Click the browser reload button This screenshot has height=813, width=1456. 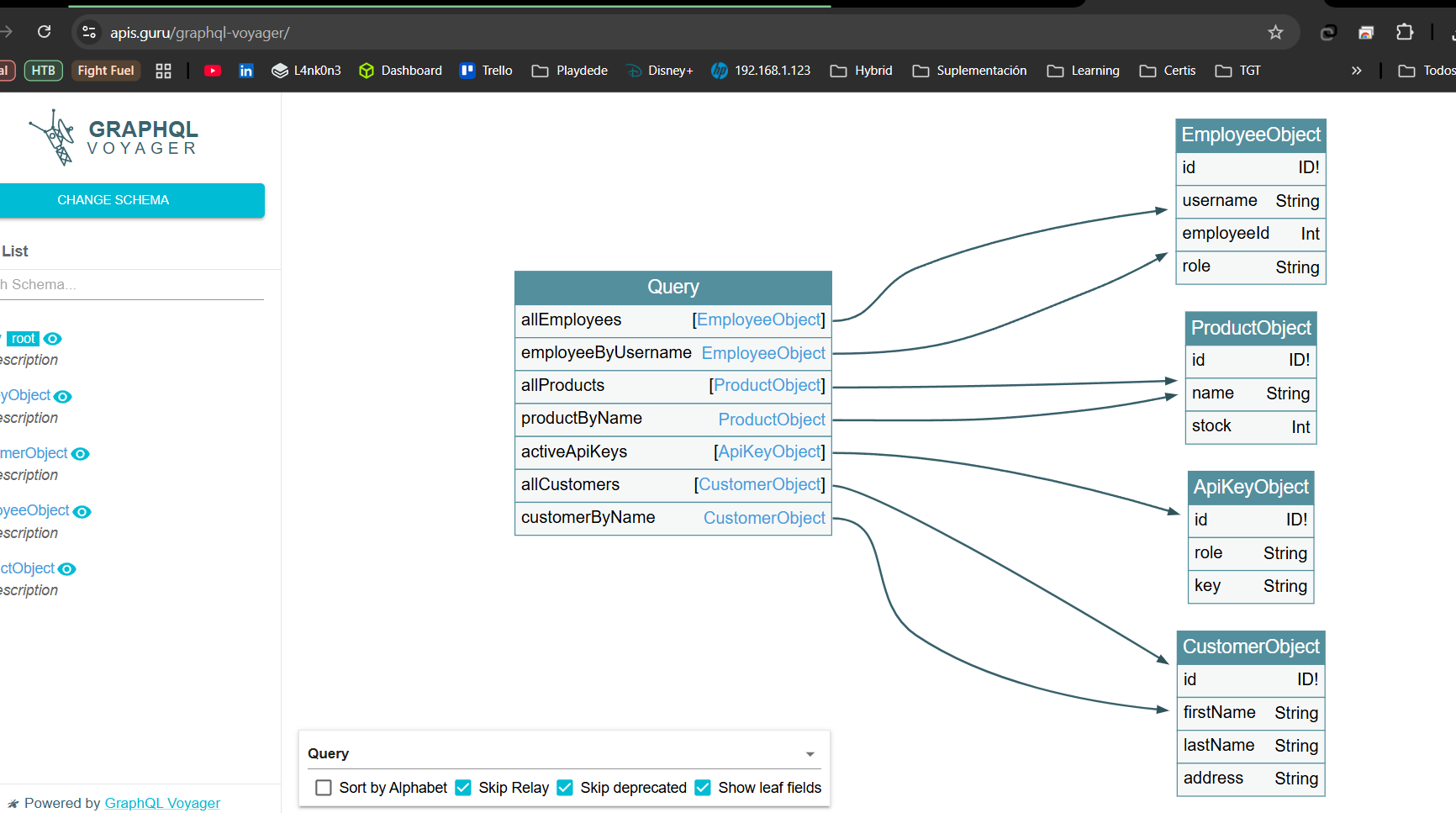(x=45, y=32)
